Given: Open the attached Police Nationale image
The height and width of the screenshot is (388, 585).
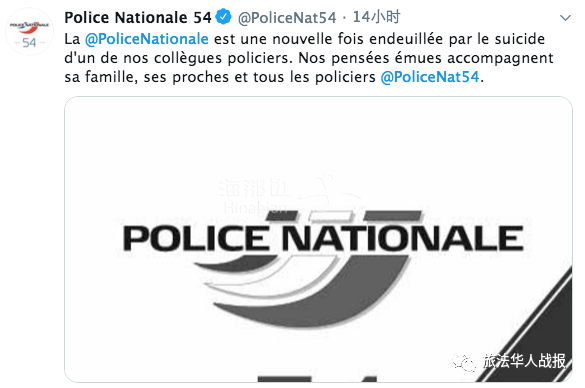Looking at the screenshot, I should (x=318, y=239).
